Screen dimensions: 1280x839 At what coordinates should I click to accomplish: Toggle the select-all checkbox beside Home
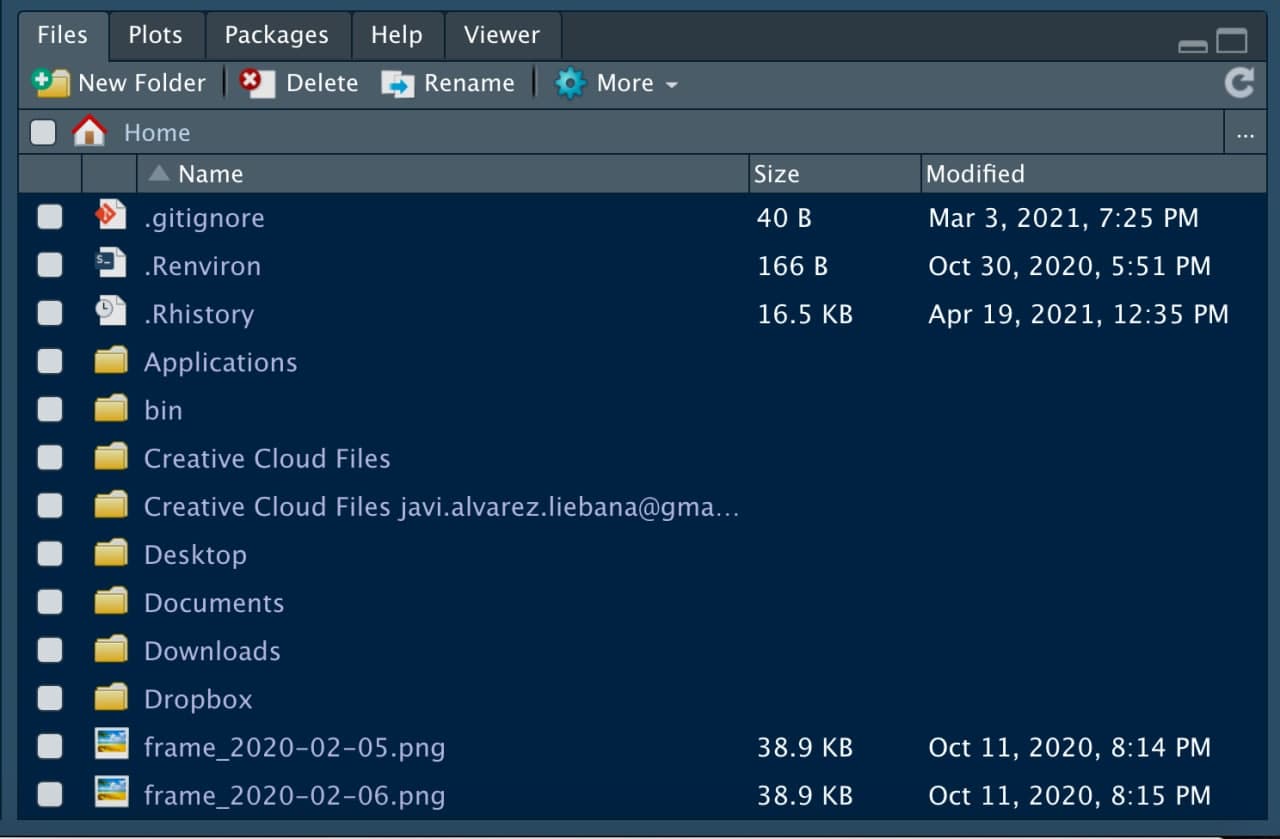click(x=43, y=132)
